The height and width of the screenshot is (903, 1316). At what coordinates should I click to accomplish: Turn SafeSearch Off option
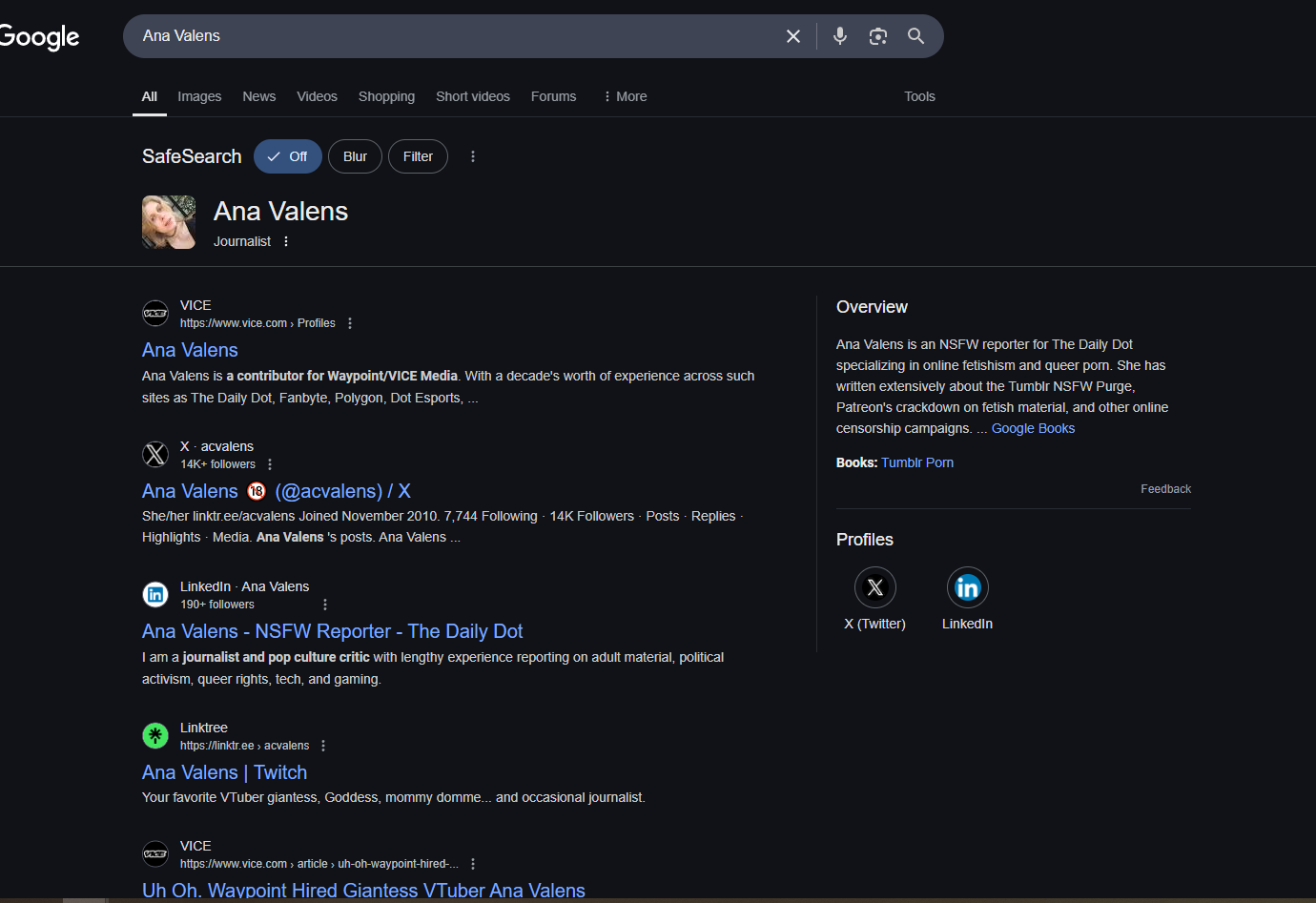288,156
